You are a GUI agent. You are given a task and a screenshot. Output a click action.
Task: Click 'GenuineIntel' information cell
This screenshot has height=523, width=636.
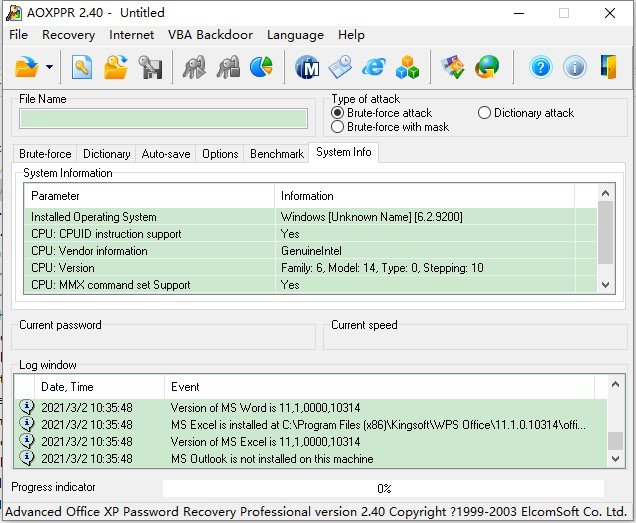pyautogui.click(x=311, y=251)
